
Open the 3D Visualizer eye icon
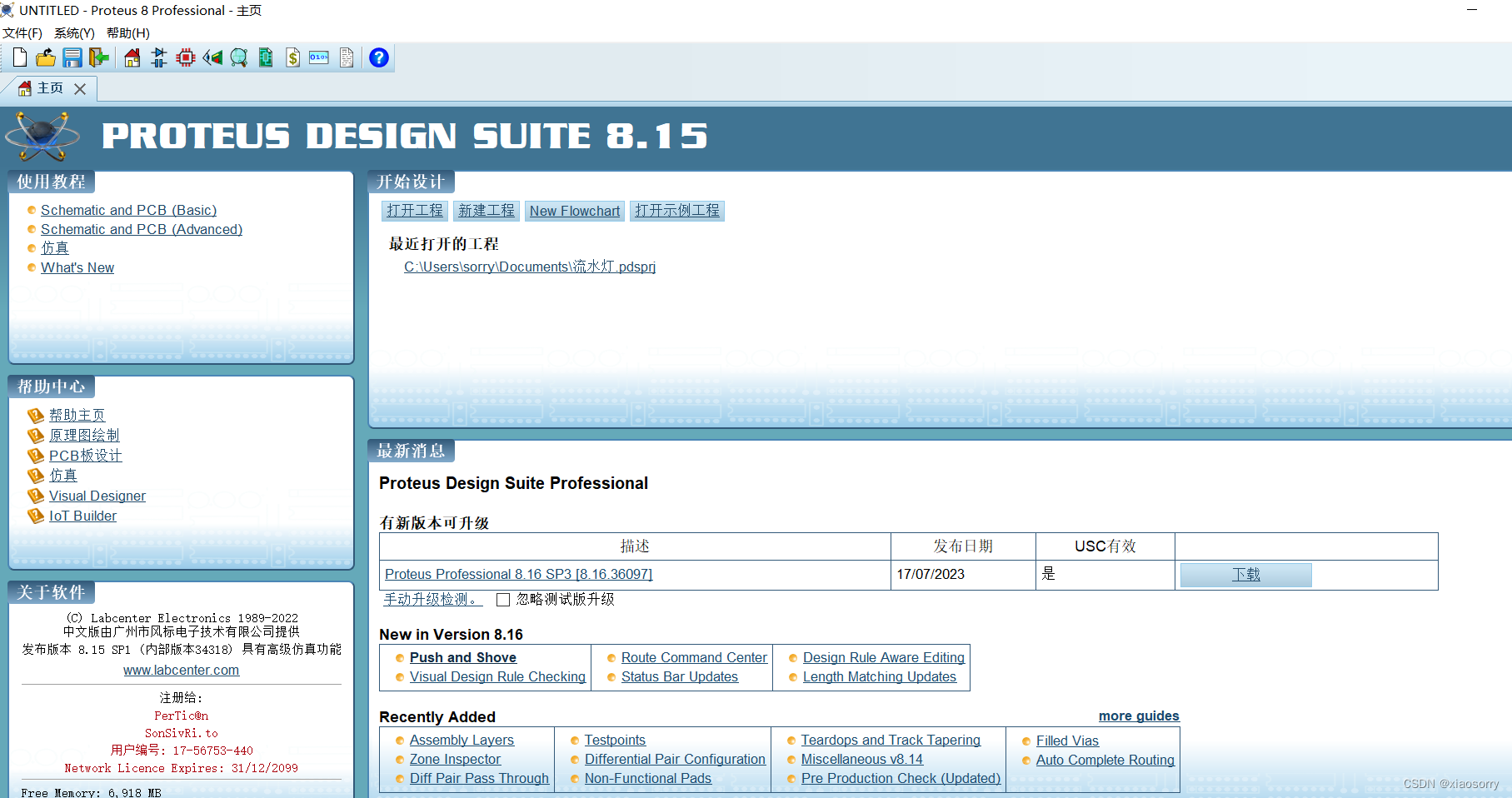212,57
